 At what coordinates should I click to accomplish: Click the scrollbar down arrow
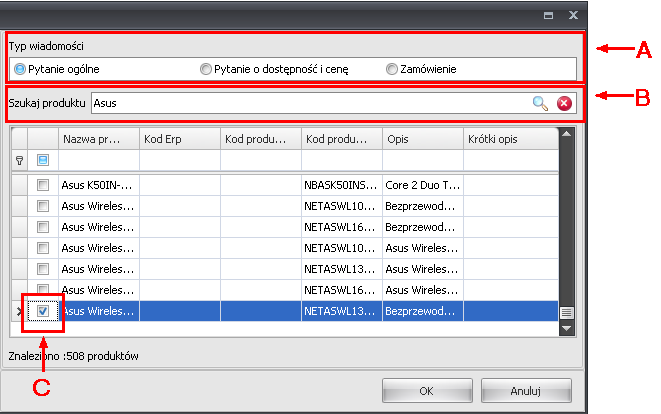(x=567, y=328)
